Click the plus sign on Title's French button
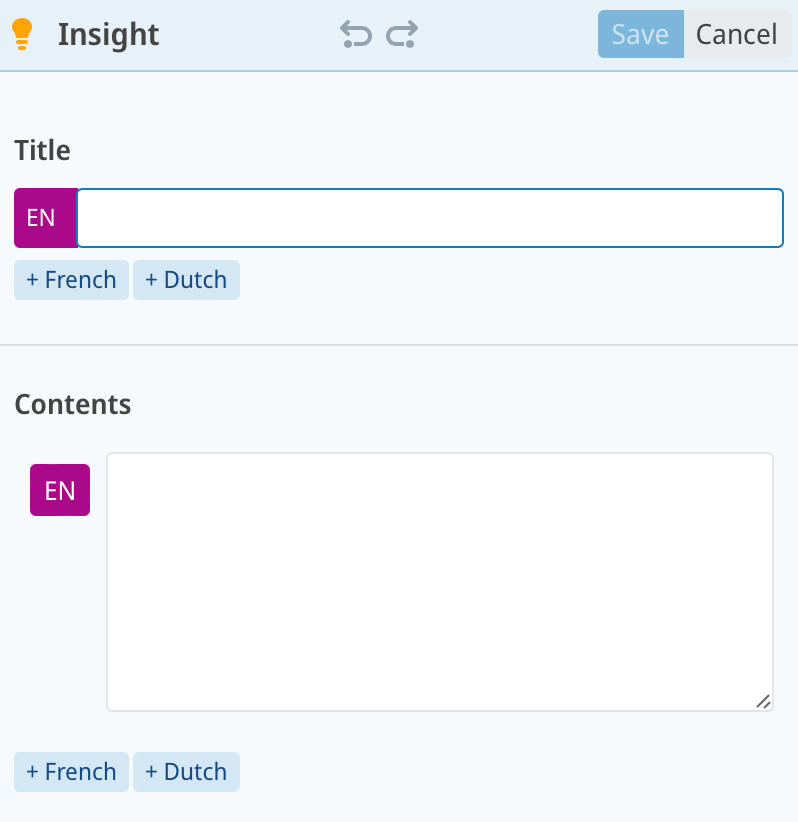Screen dimensions: 798x822 tap(32, 280)
